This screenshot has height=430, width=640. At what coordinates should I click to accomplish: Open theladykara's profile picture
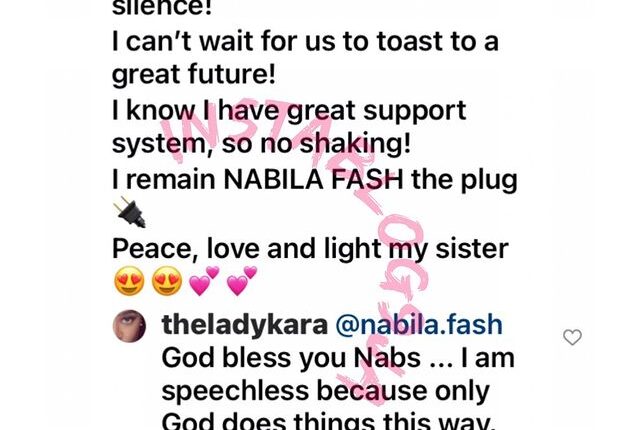[129, 326]
